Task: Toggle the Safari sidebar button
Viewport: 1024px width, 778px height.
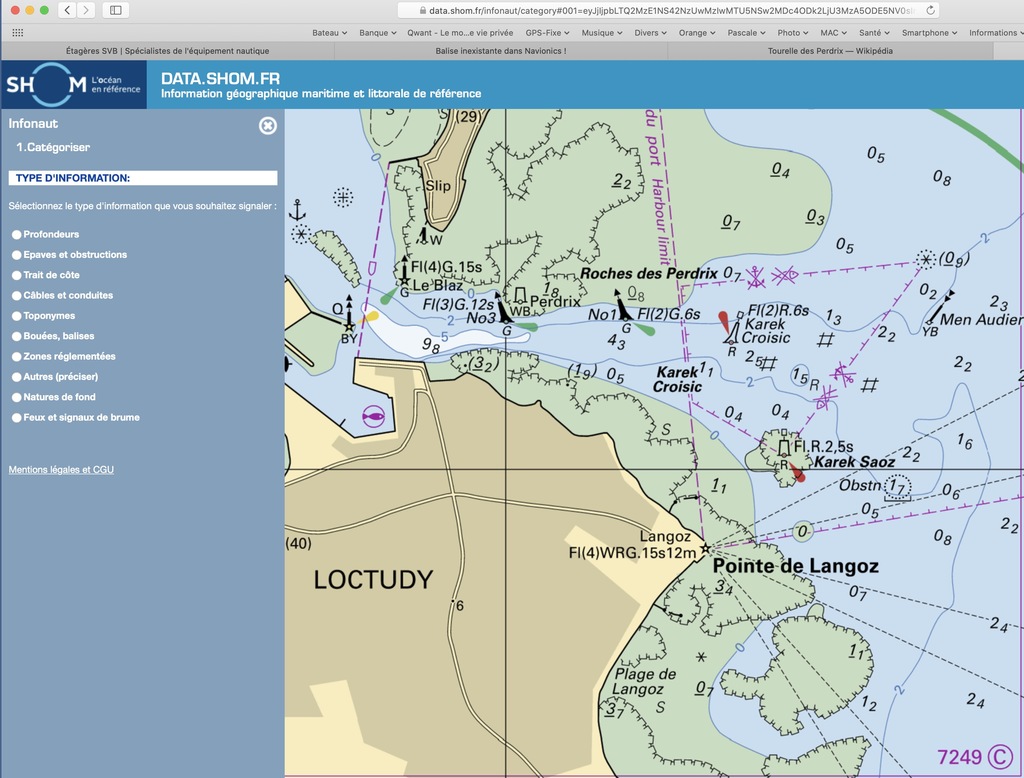Action: point(116,10)
